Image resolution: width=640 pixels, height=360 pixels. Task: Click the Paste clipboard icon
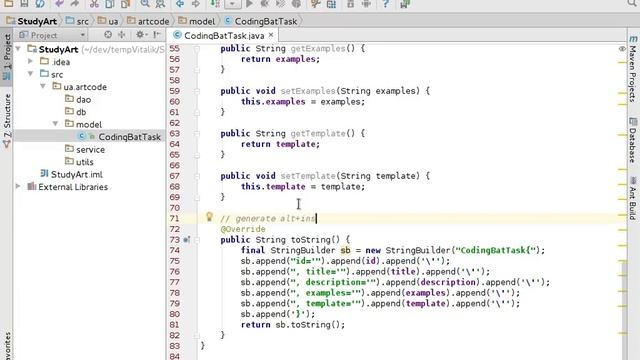coord(125,3)
